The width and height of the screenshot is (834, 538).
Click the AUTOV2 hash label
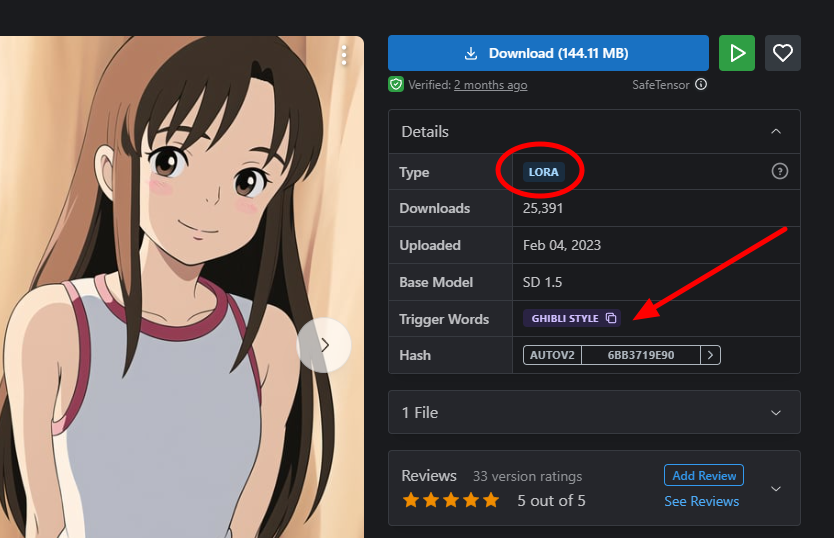[552, 355]
